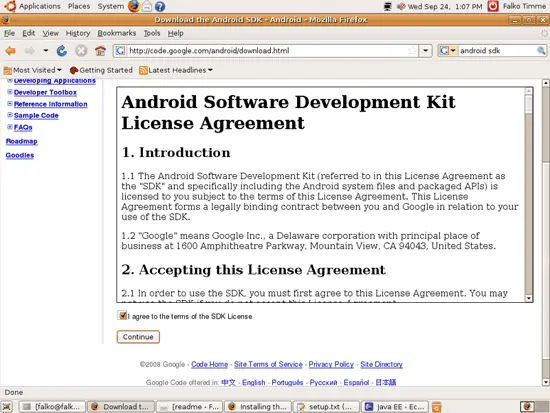
Task: Reload the page with the blue refresh icon
Action: 62,51
